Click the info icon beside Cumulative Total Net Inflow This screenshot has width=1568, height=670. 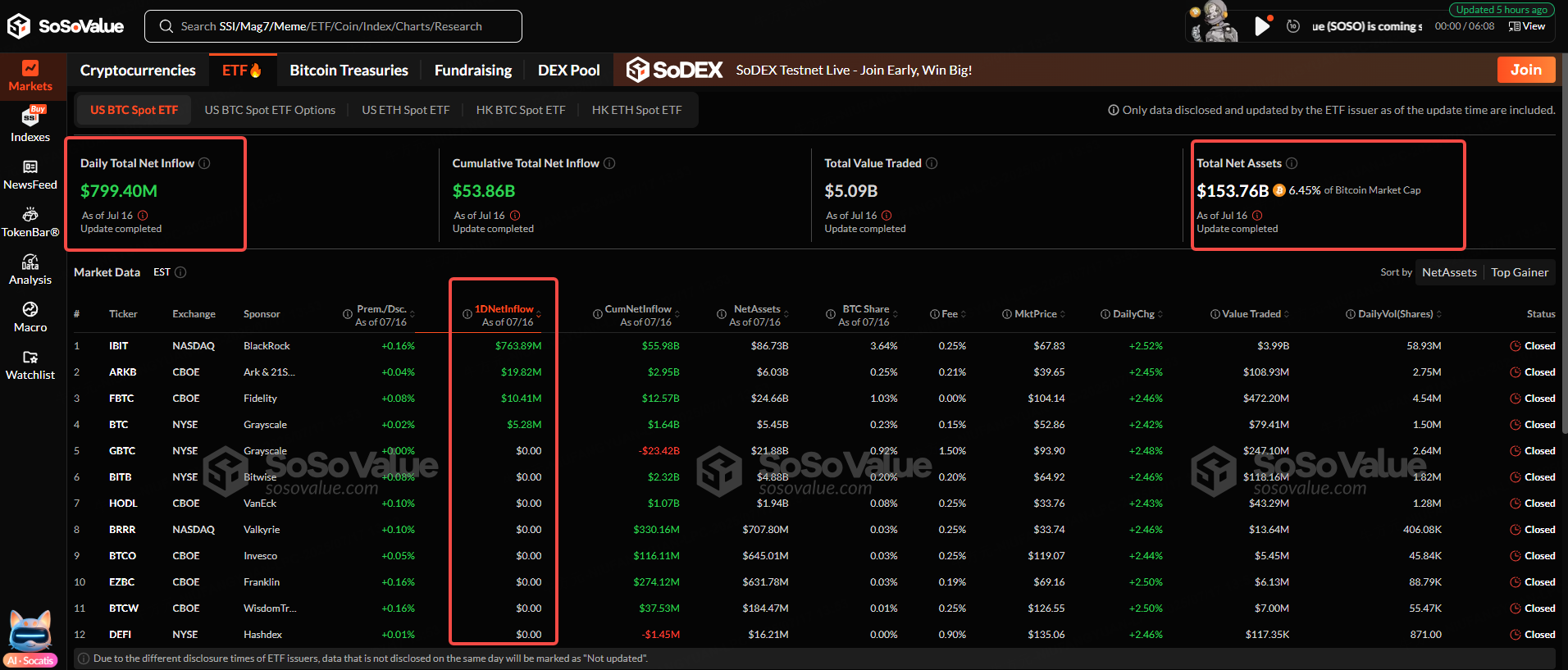click(x=609, y=163)
